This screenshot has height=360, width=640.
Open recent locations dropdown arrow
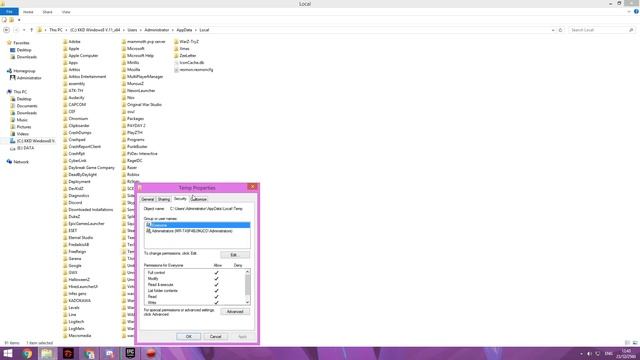pyautogui.click(x=24, y=30)
